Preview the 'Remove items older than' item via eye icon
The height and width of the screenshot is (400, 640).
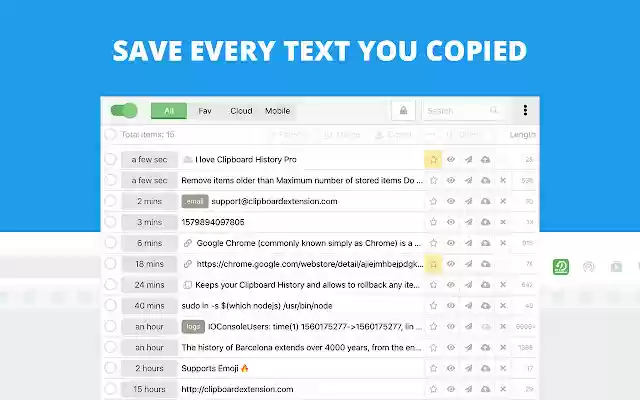tap(451, 180)
